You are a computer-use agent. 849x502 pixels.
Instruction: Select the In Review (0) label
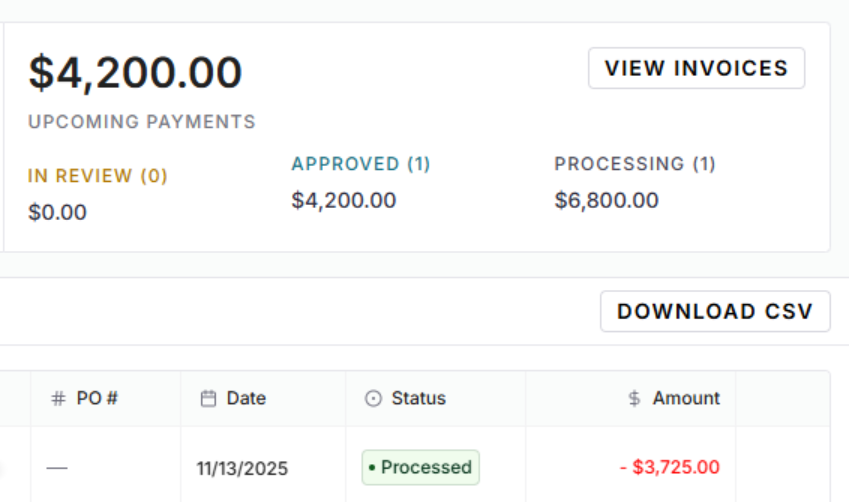98,176
